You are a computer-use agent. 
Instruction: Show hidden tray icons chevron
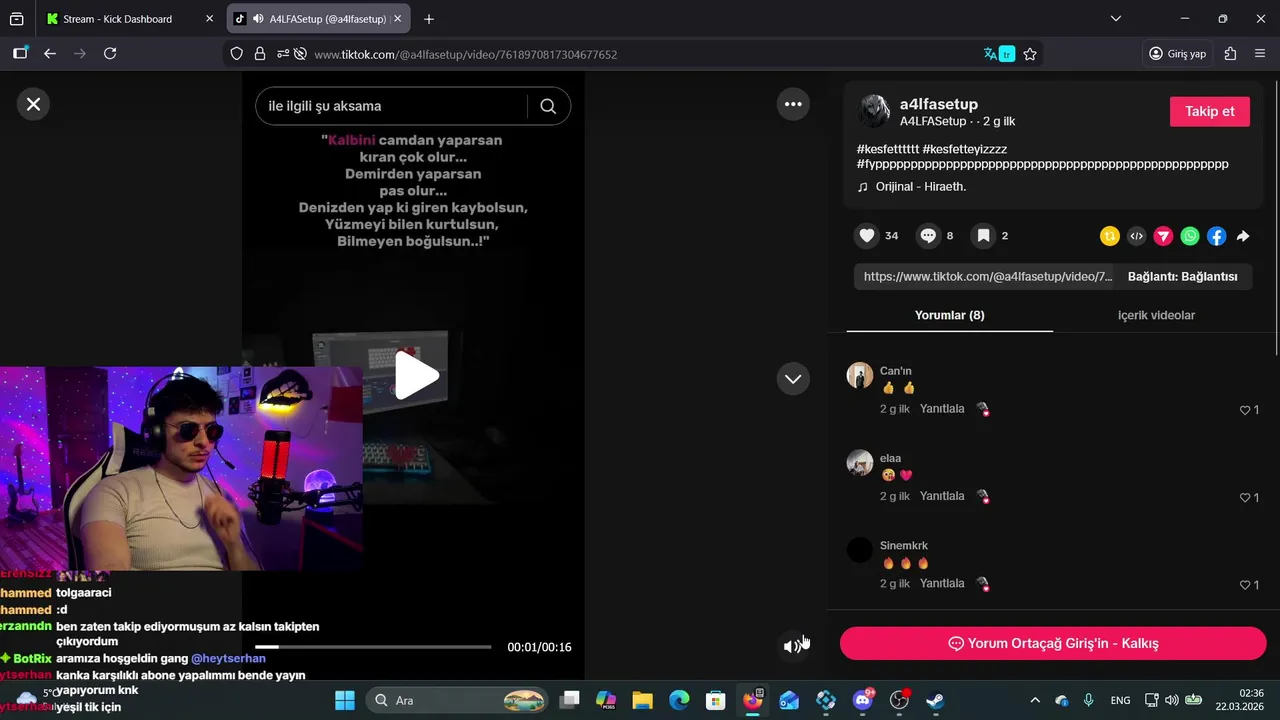pos(1035,700)
